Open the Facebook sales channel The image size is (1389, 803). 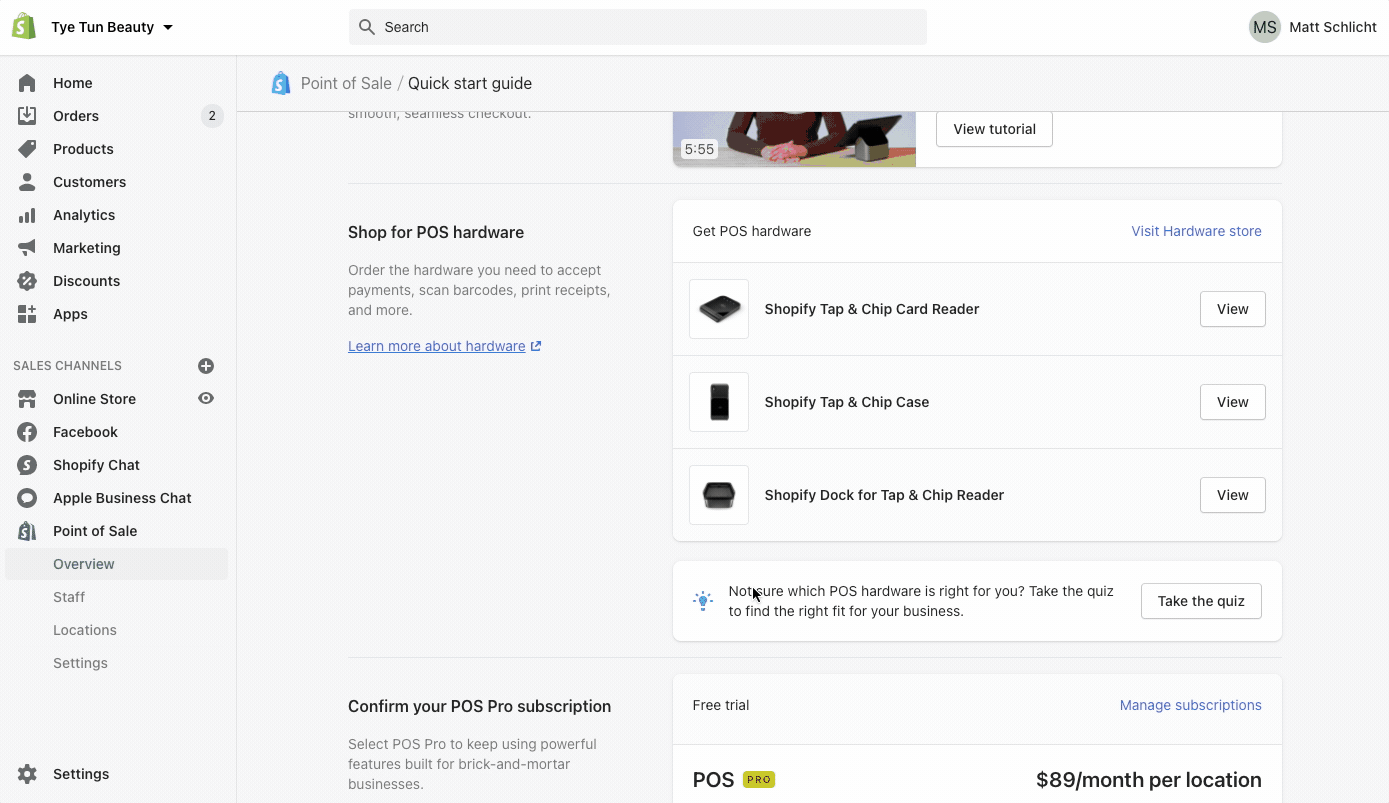(85, 432)
